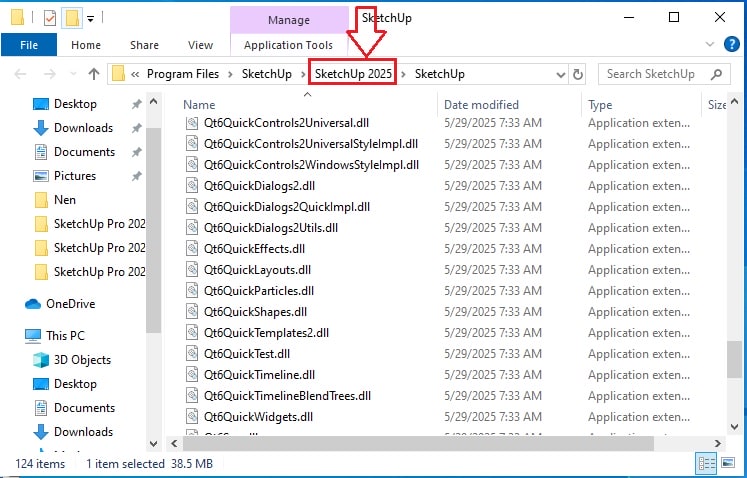Screen dimensions: 747x478
Task: Open Downloads under This PC
Action: (x=83, y=432)
